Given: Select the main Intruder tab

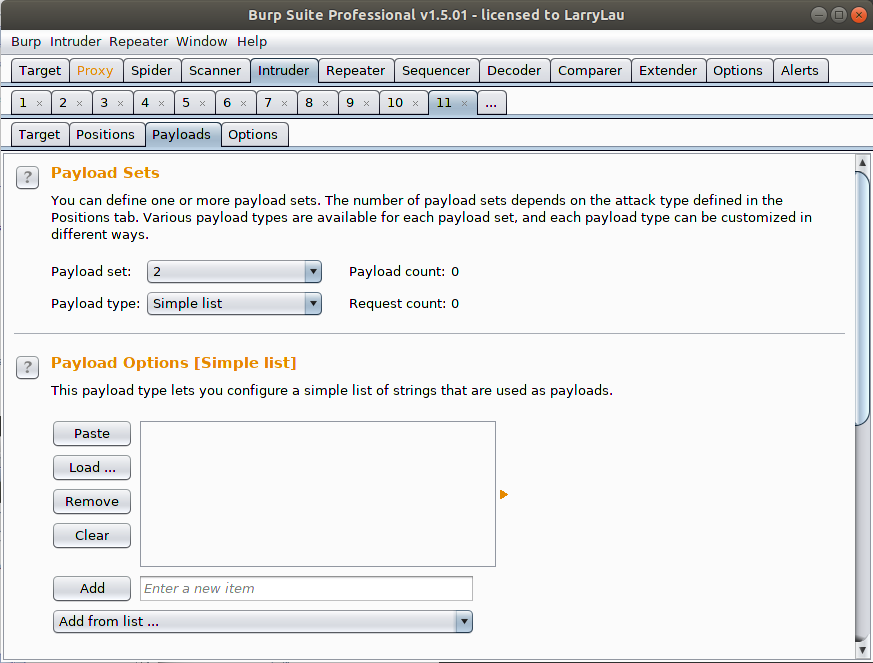Looking at the screenshot, I should coord(283,71).
